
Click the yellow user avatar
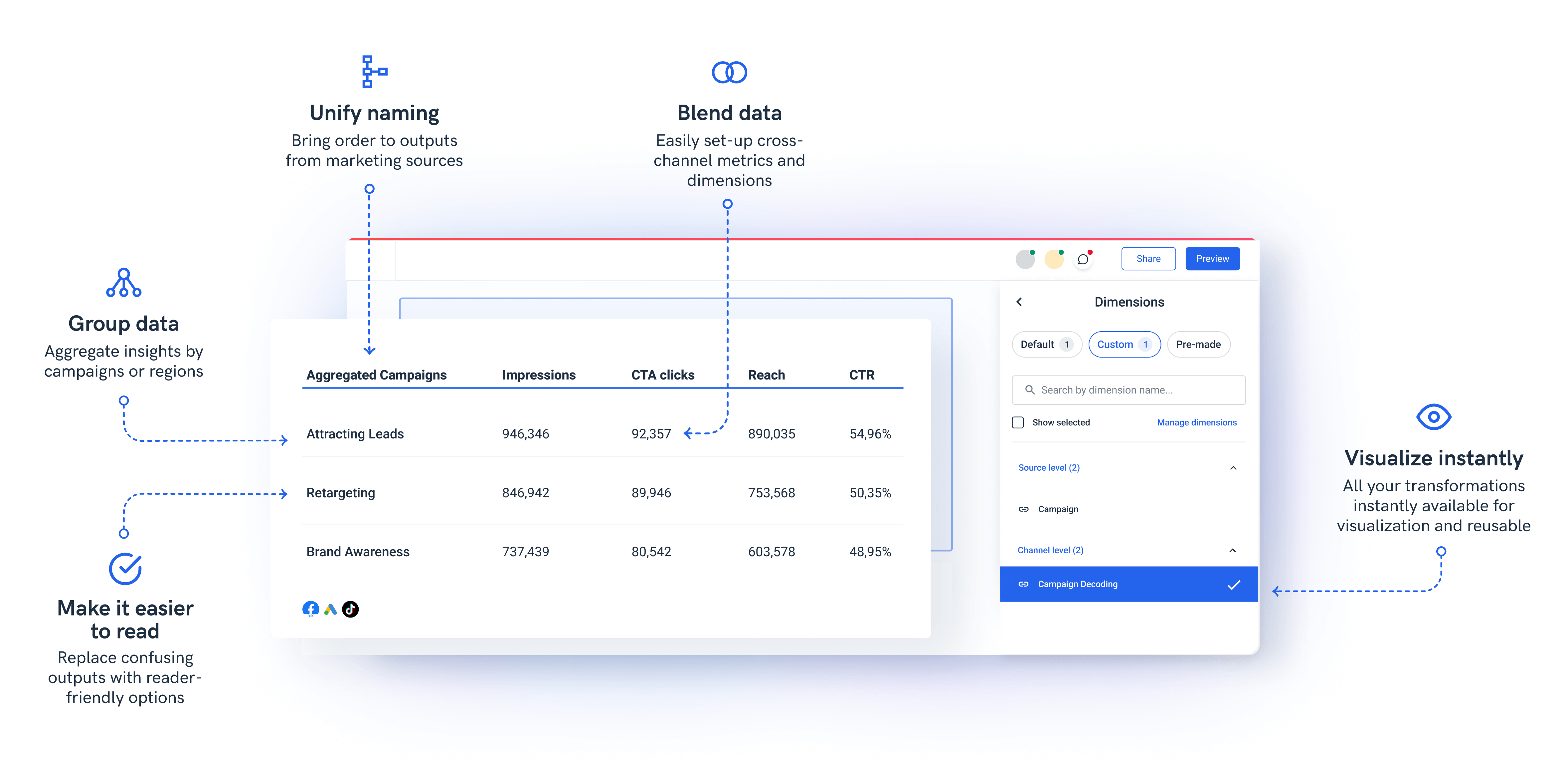point(1054,259)
